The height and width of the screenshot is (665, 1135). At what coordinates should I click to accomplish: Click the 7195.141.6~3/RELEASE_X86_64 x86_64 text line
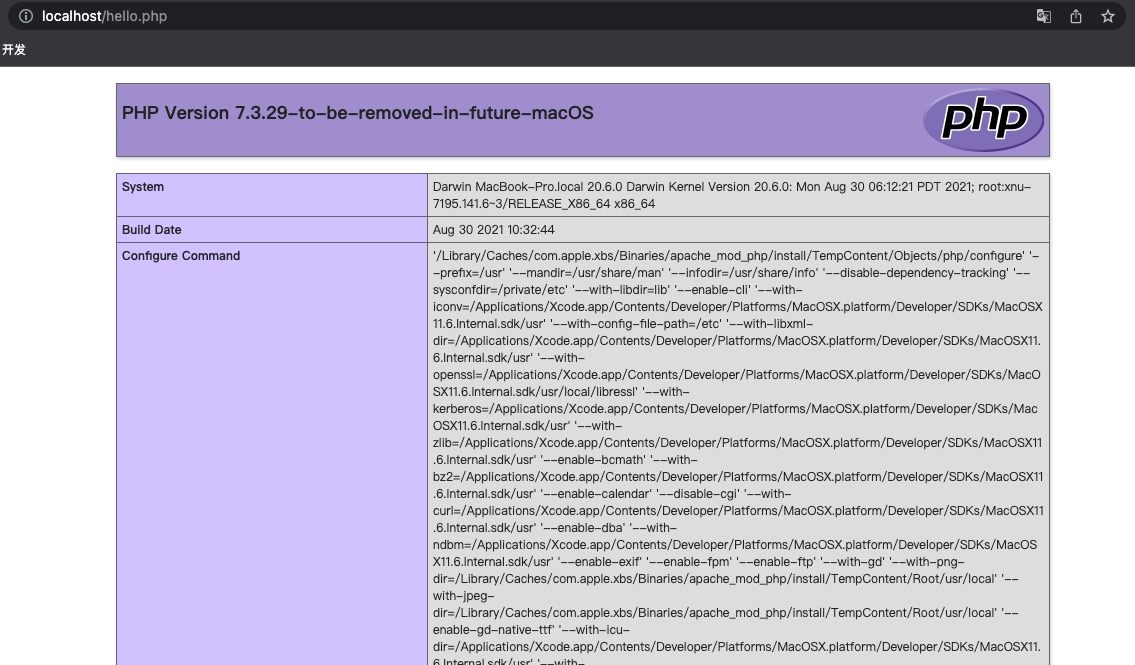pos(544,204)
